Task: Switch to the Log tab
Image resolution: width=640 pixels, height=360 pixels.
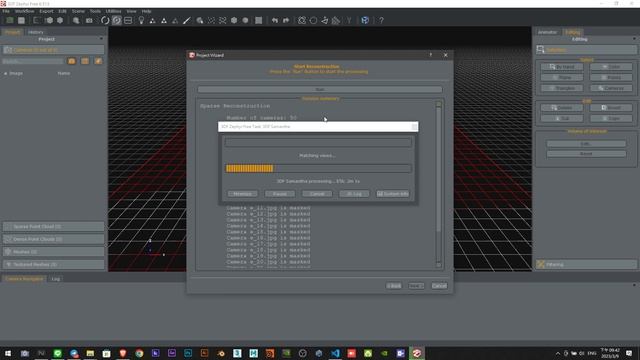Action: (x=56, y=279)
